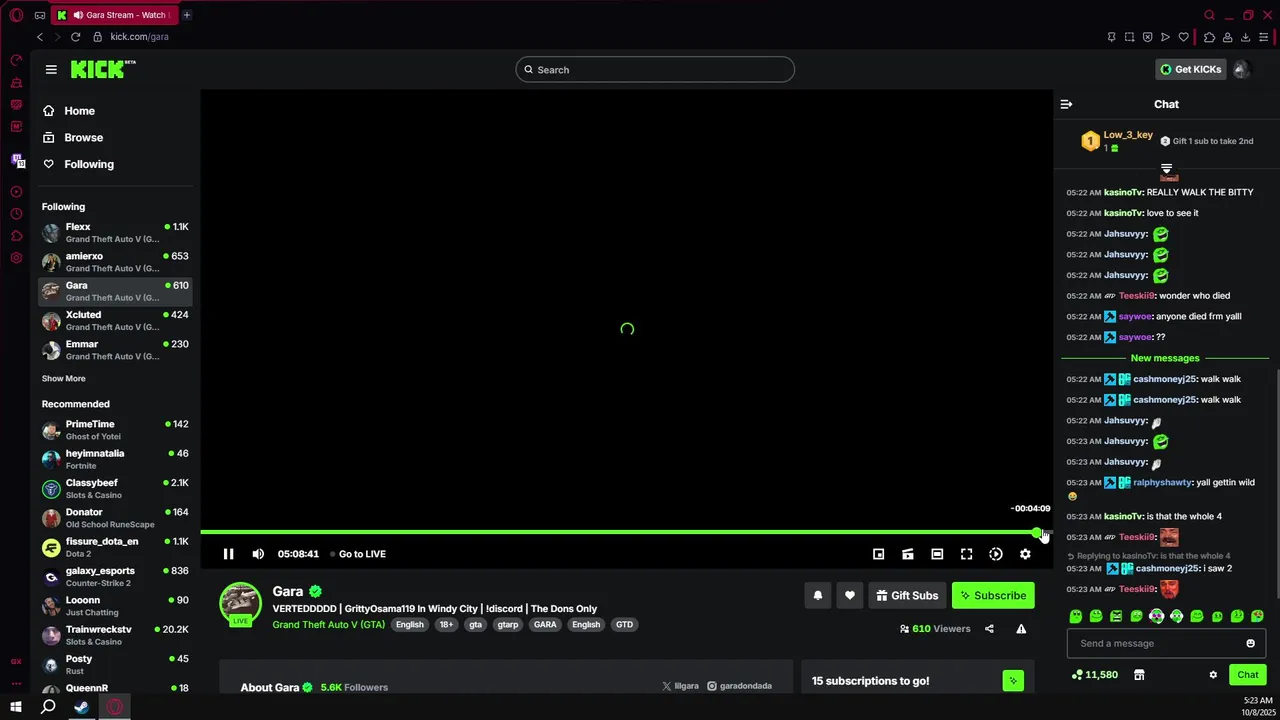
Task: Toggle follow heart for Gara
Action: click(849, 595)
